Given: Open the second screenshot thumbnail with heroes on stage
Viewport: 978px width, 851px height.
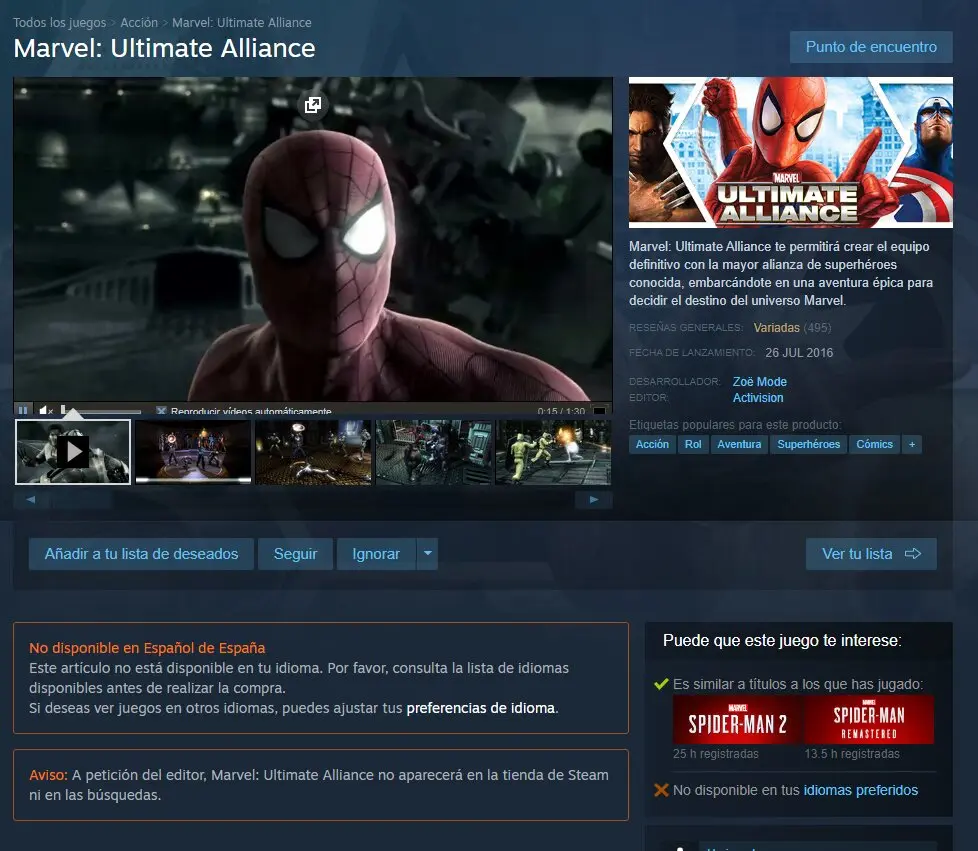Looking at the screenshot, I should tap(193, 452).
